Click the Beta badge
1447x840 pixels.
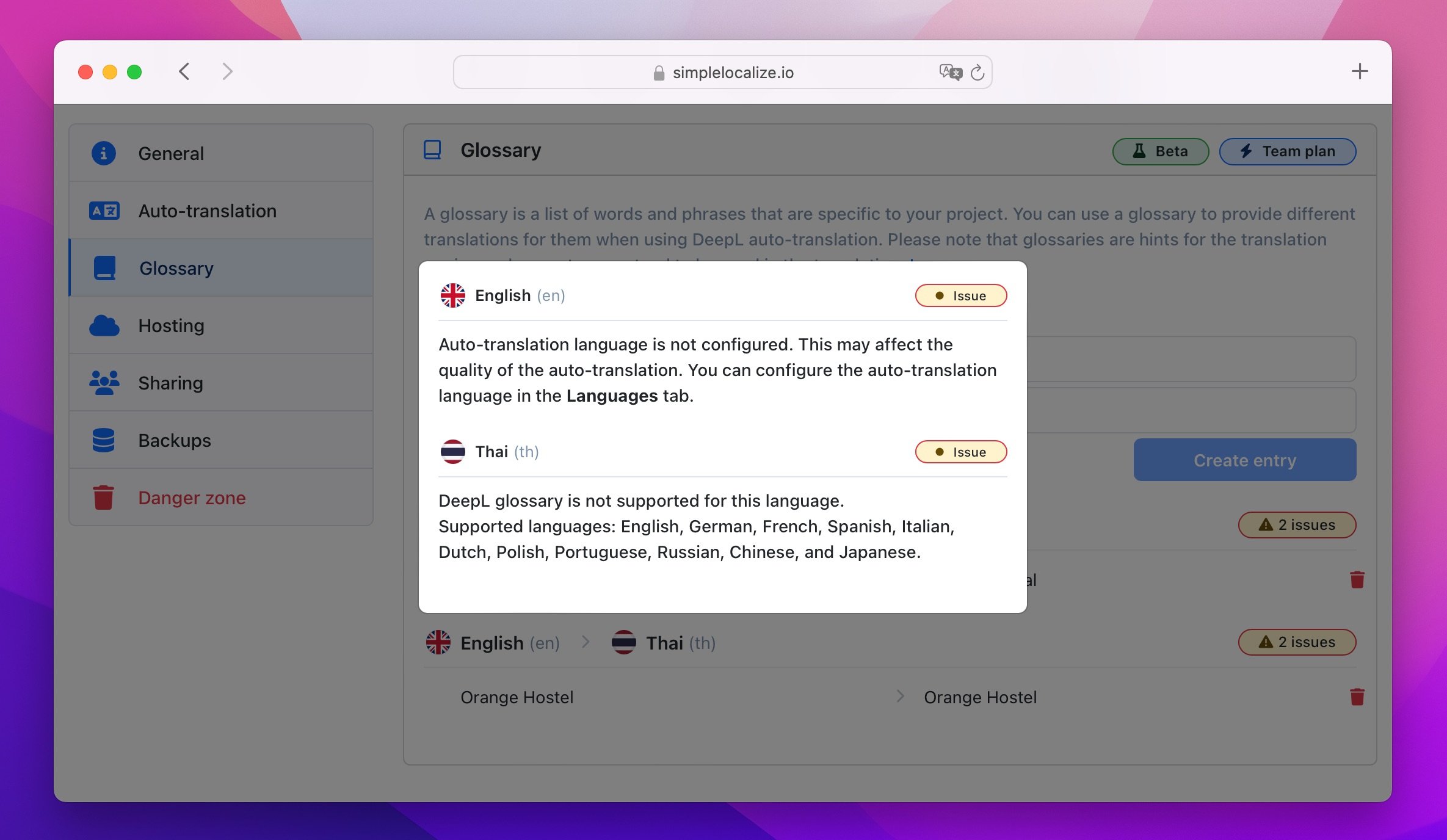point(1160,151)
